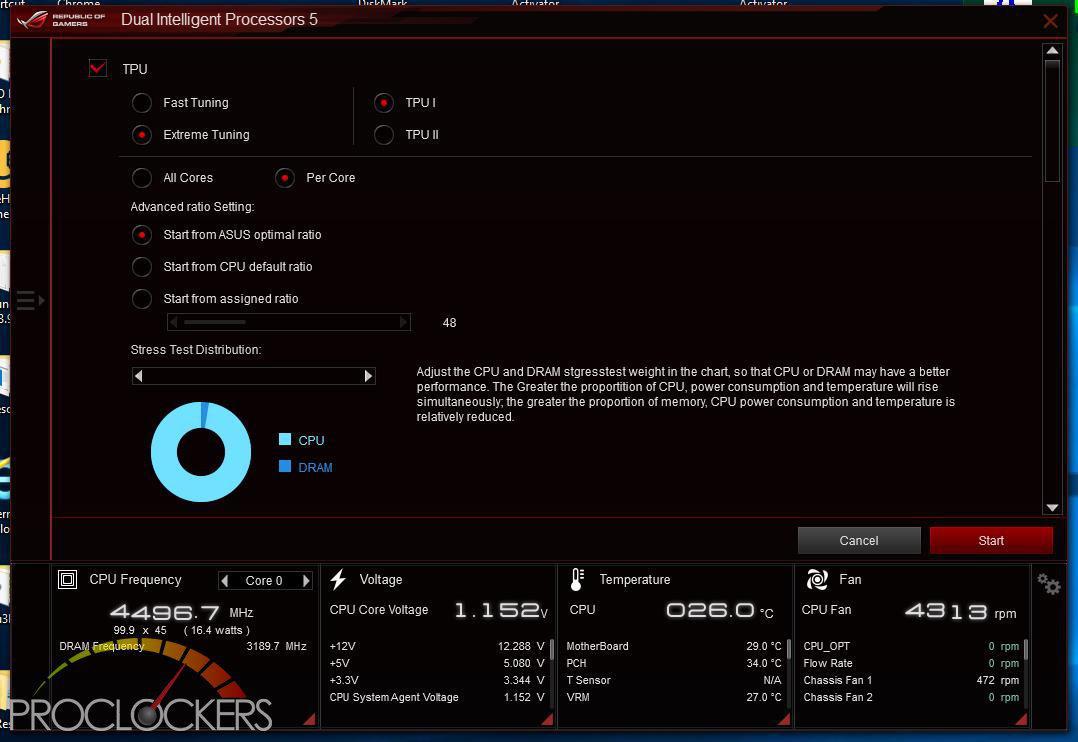
Task: Click the Voltage lightning bolt icon
Action: click(x=338, y=579)
